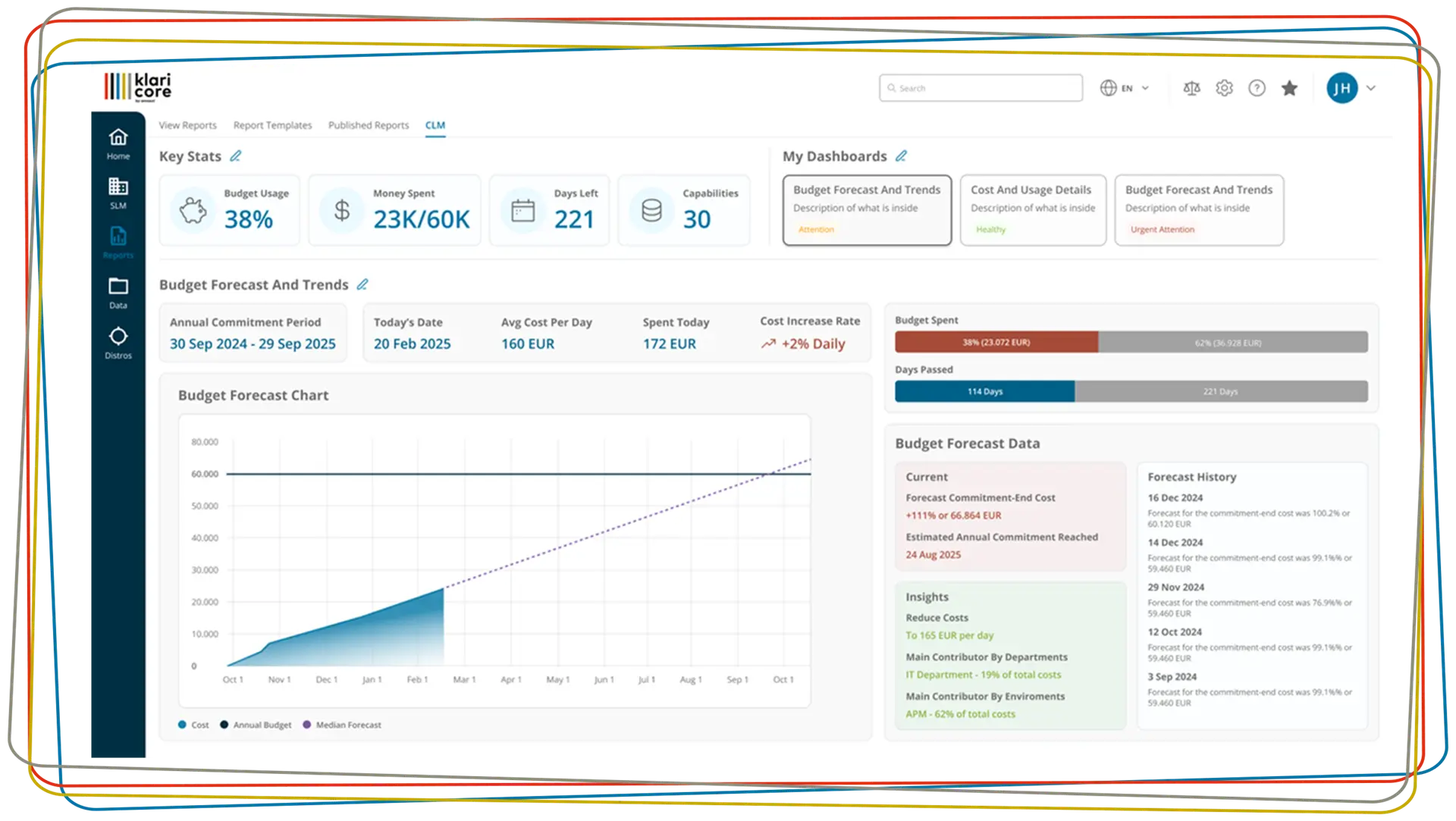Viewport: 1456px width, 821px height.
Task: Click the 221 Days remaining gray bar
Action: [x=1221, y=391]
